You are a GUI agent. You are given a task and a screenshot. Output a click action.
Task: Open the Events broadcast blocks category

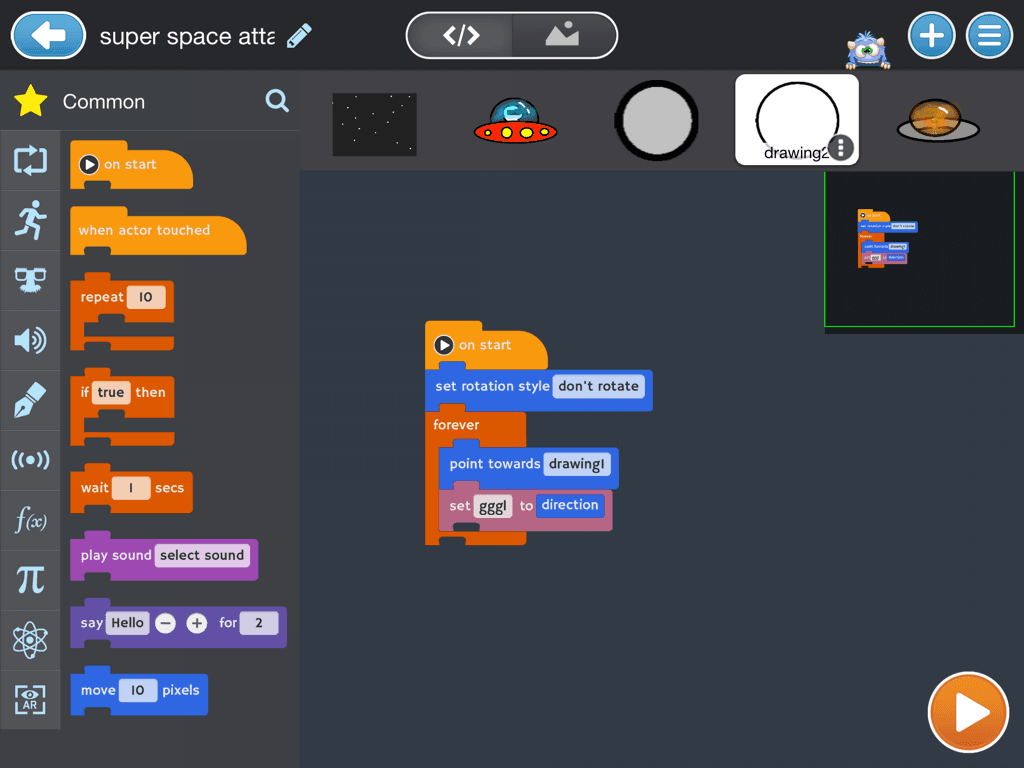[x=31, y=461]
